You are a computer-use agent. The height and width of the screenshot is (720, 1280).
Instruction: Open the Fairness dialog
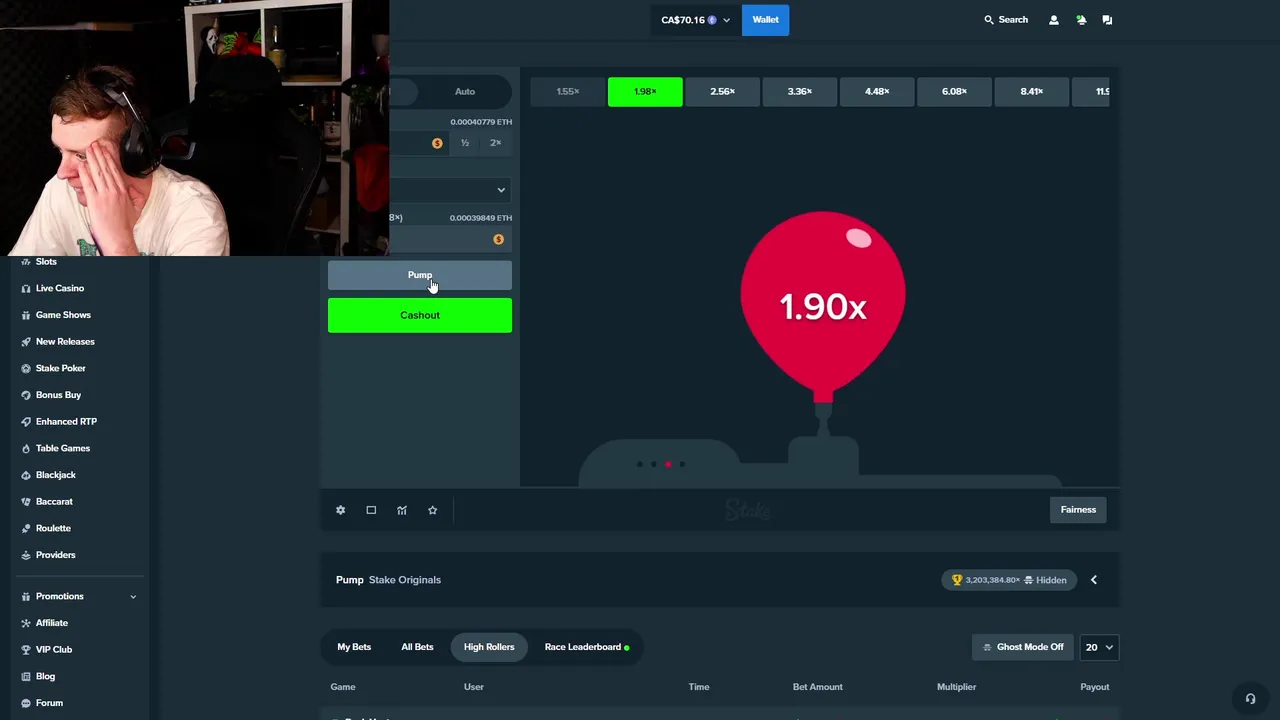(1078, 510)
